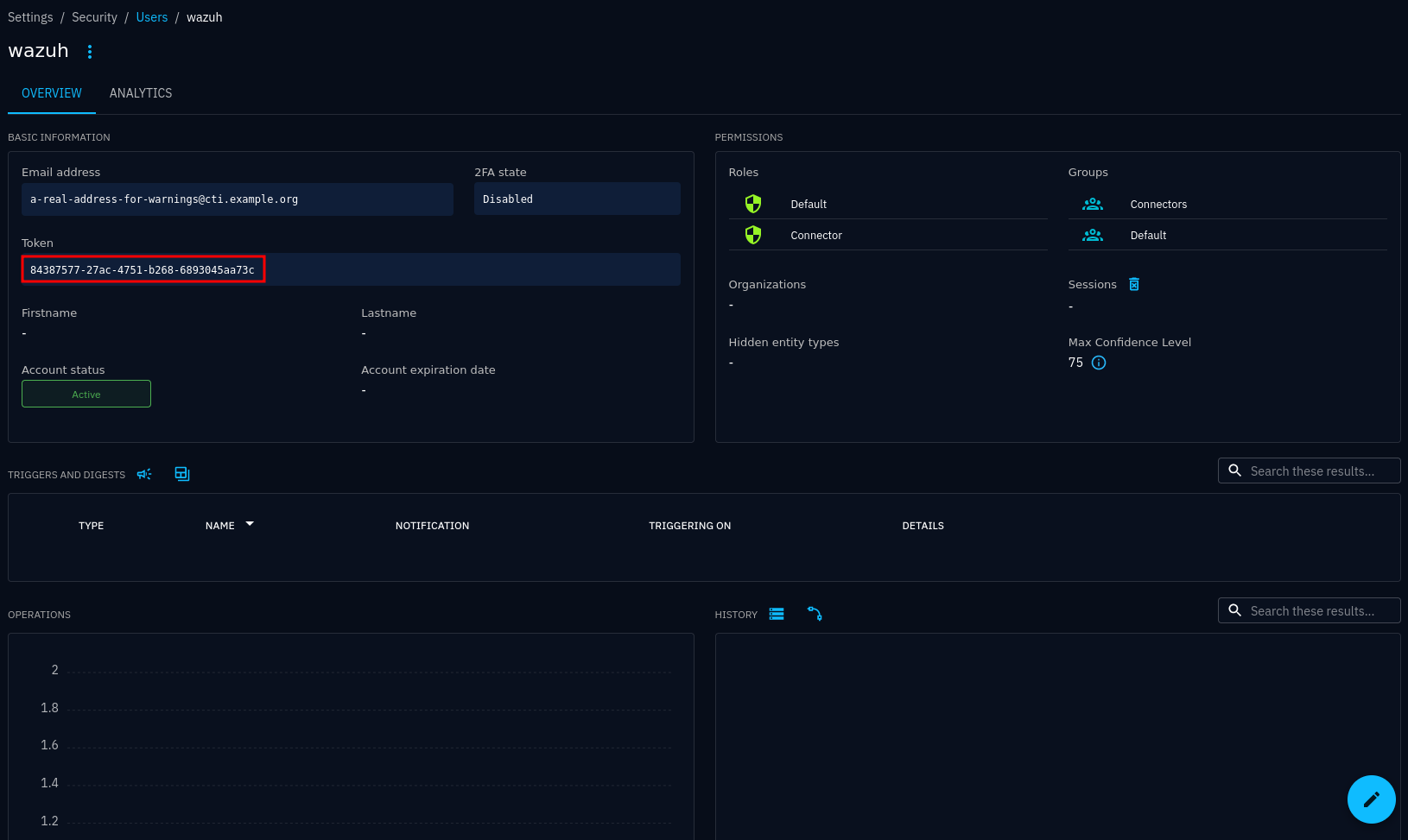Click the pencil edit floating button
Viewport: 1408px width, 840px height.
[1371, 799]
